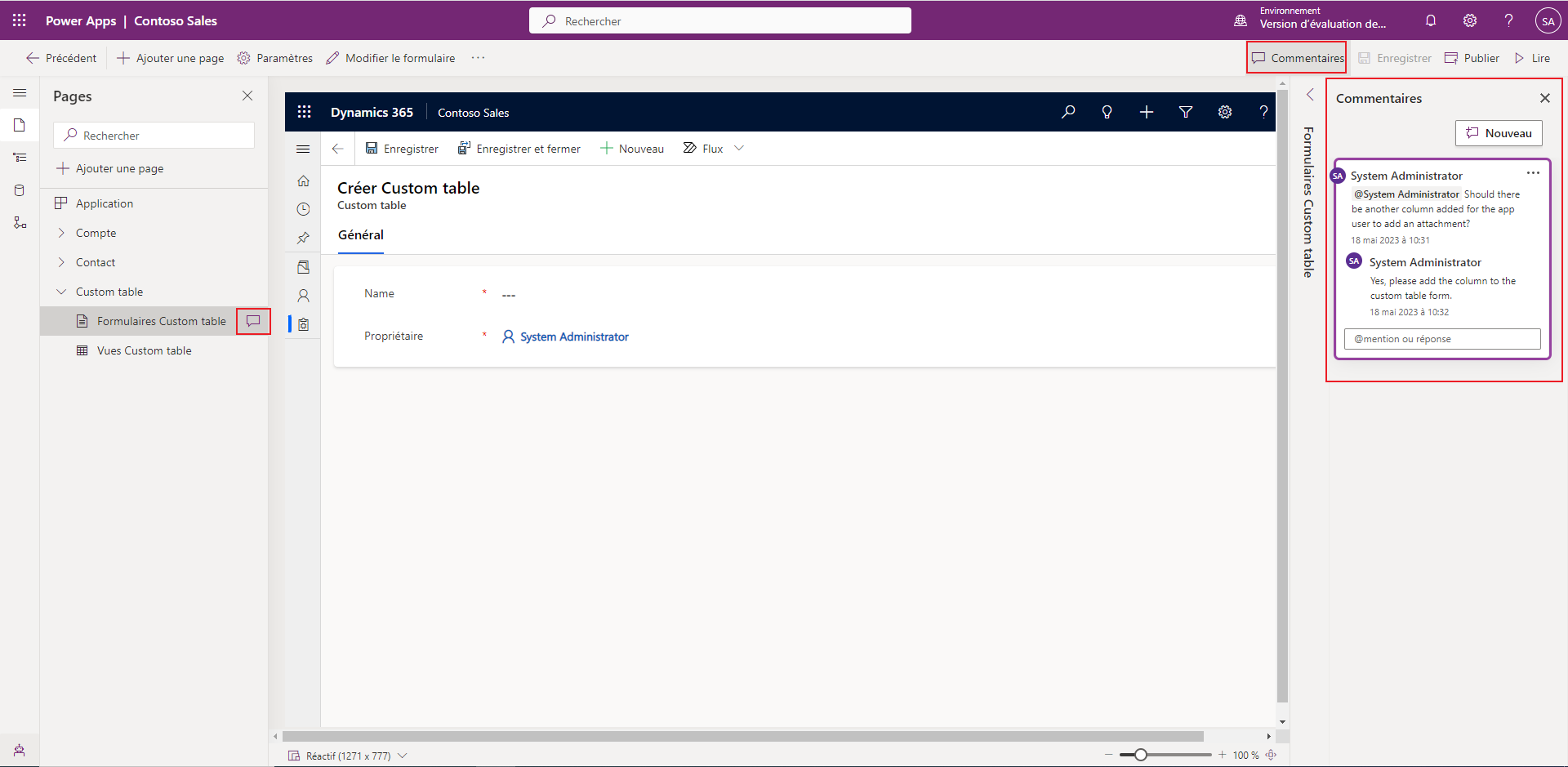Open the notifications bell
This screenshot has width=1568, height=767.
pos(1431,20)
